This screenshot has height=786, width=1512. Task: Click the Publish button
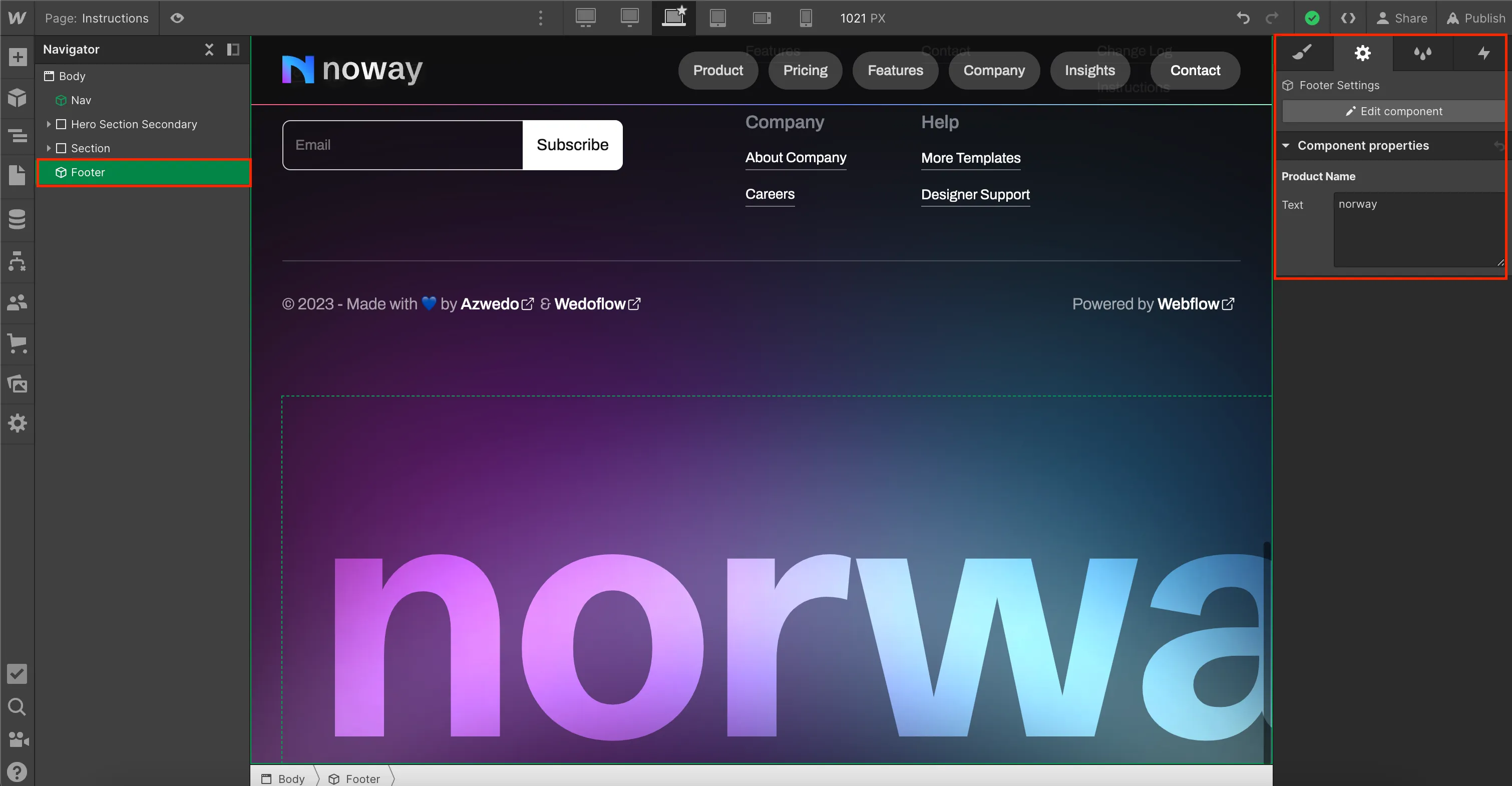pos(1475,18)
